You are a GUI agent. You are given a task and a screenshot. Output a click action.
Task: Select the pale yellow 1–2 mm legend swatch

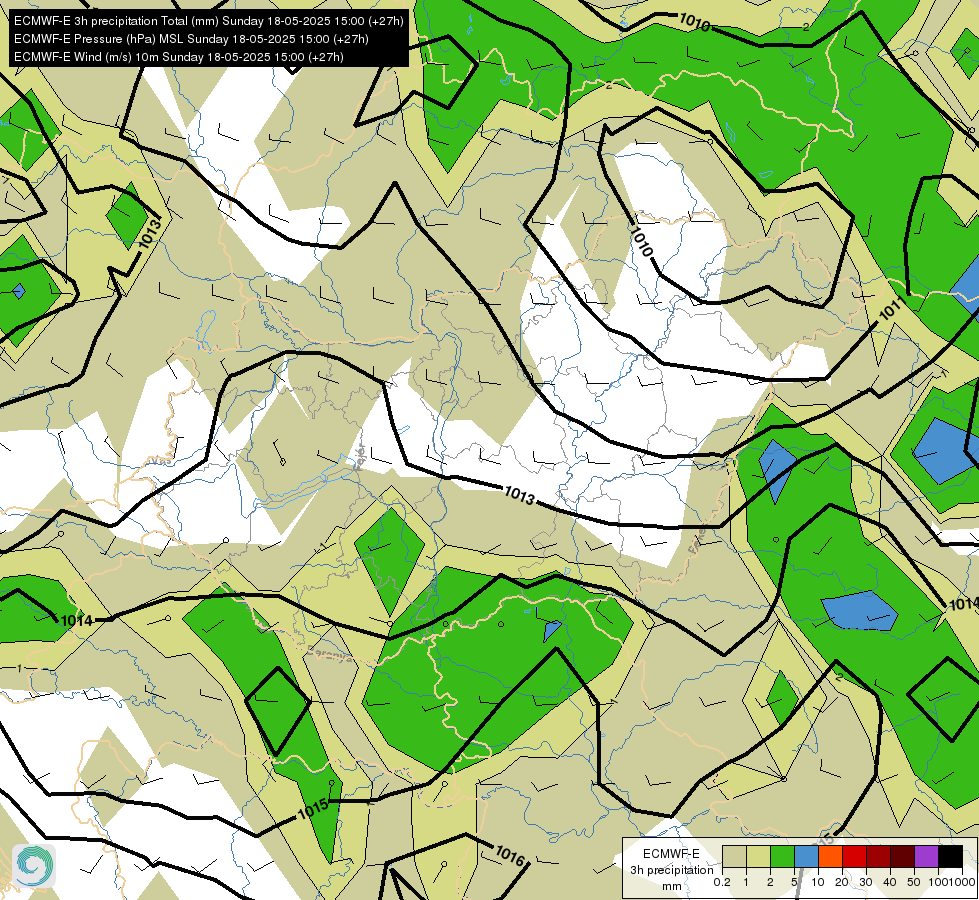(759, 856)
